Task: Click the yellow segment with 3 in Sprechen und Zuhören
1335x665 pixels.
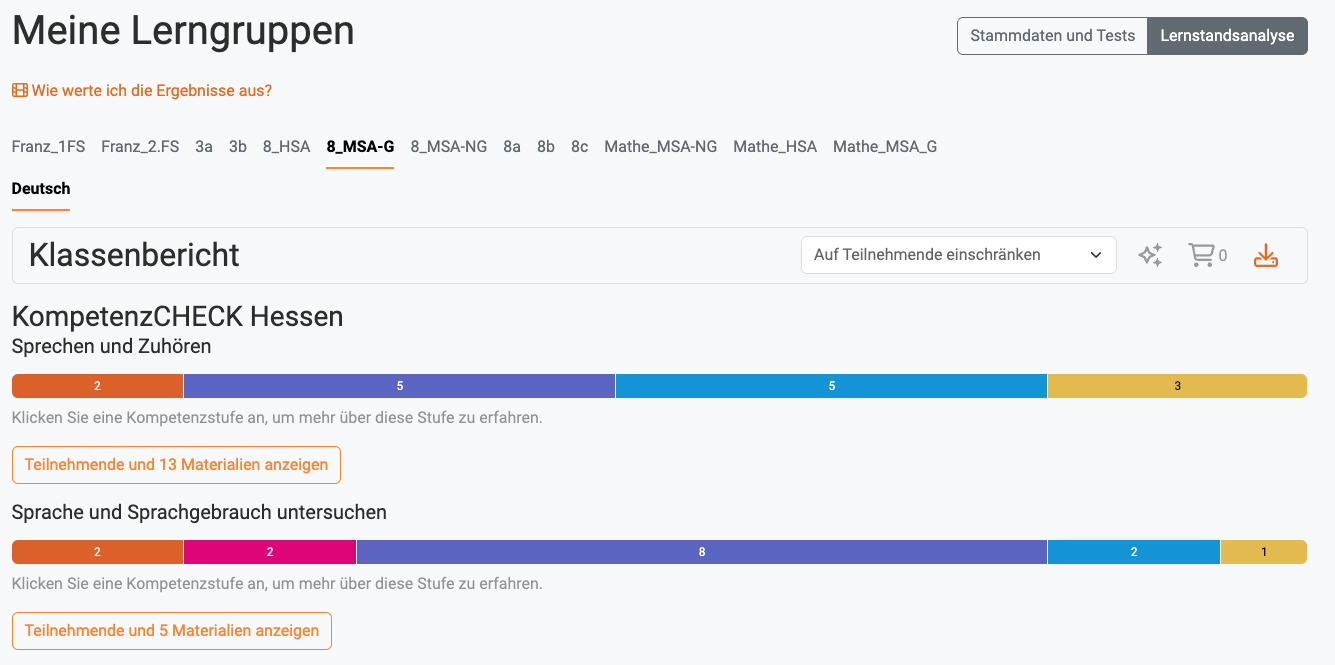Action: tap(1177, 386)
